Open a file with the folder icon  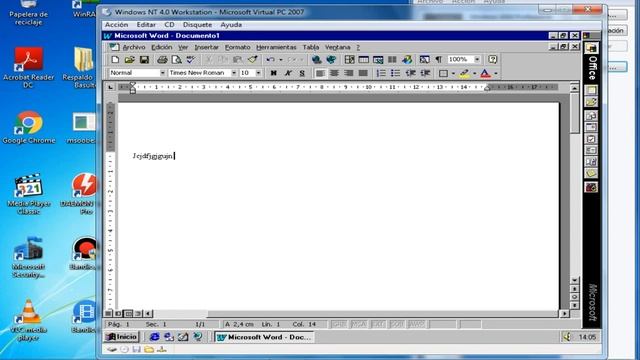(129, 60)
